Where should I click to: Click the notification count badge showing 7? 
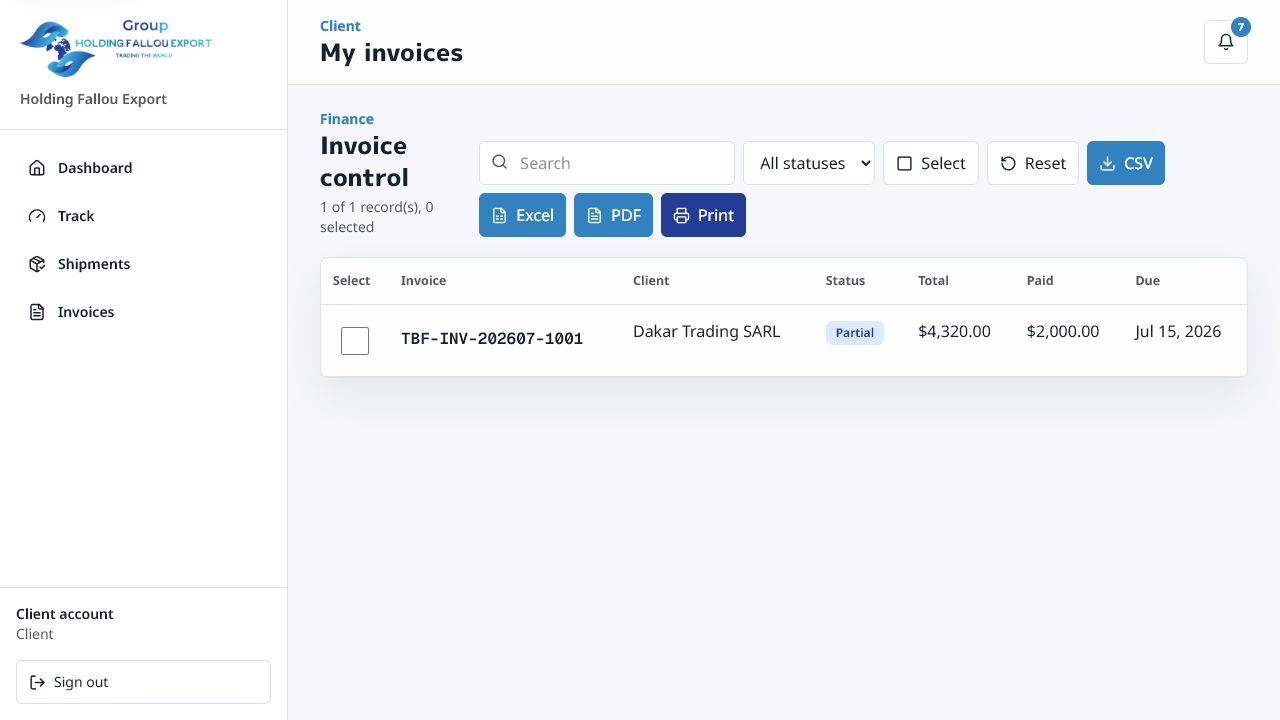coord(1241,27)
